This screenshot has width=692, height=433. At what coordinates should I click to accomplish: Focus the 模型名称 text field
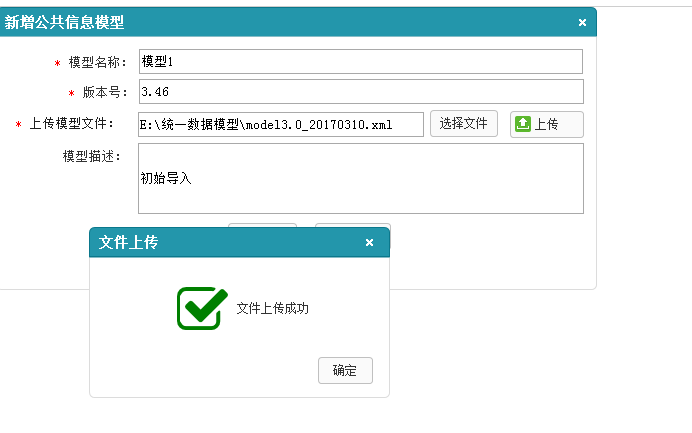(360, 62)
